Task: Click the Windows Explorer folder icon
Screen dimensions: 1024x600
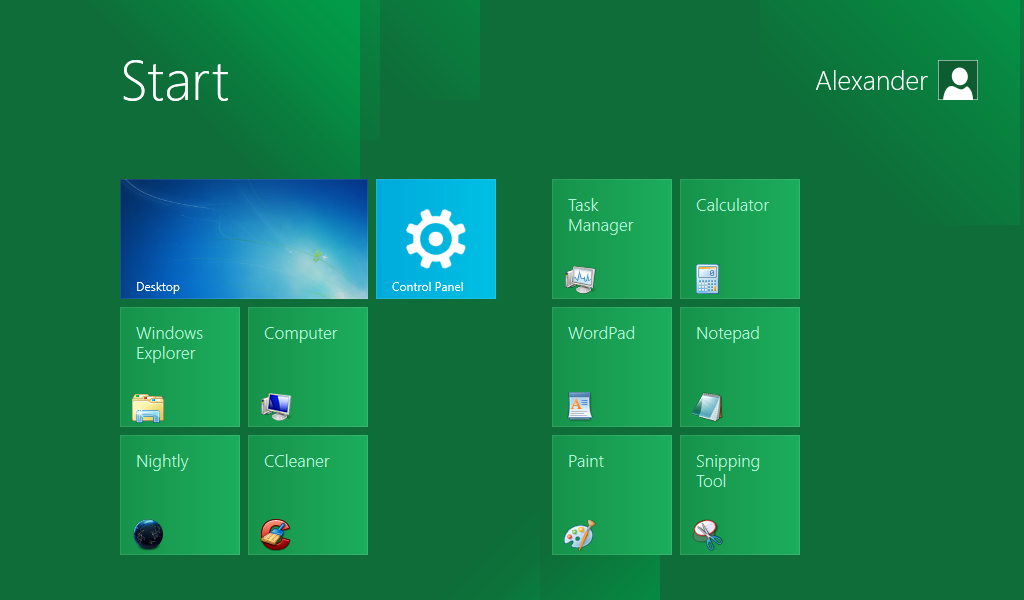Action: point(148,408)
